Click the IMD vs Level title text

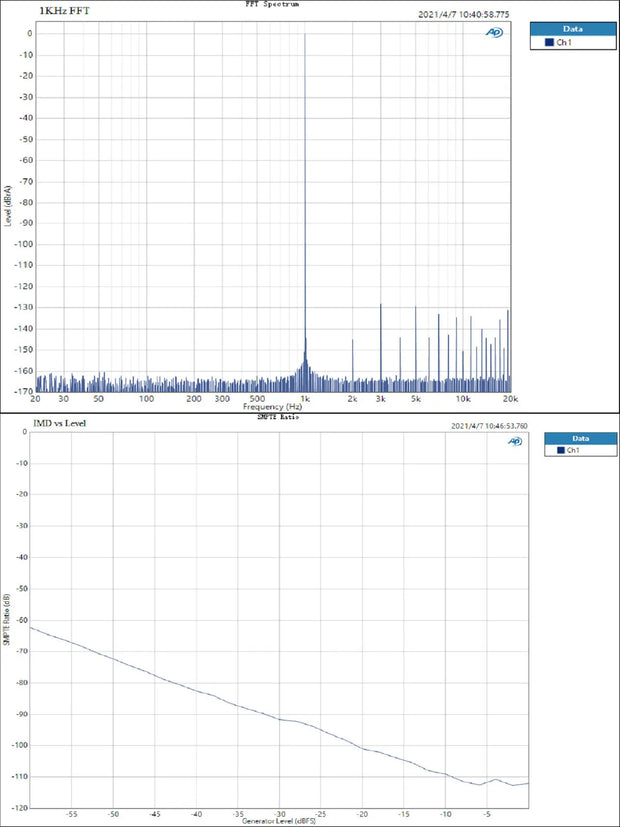[x=60, y=425]
